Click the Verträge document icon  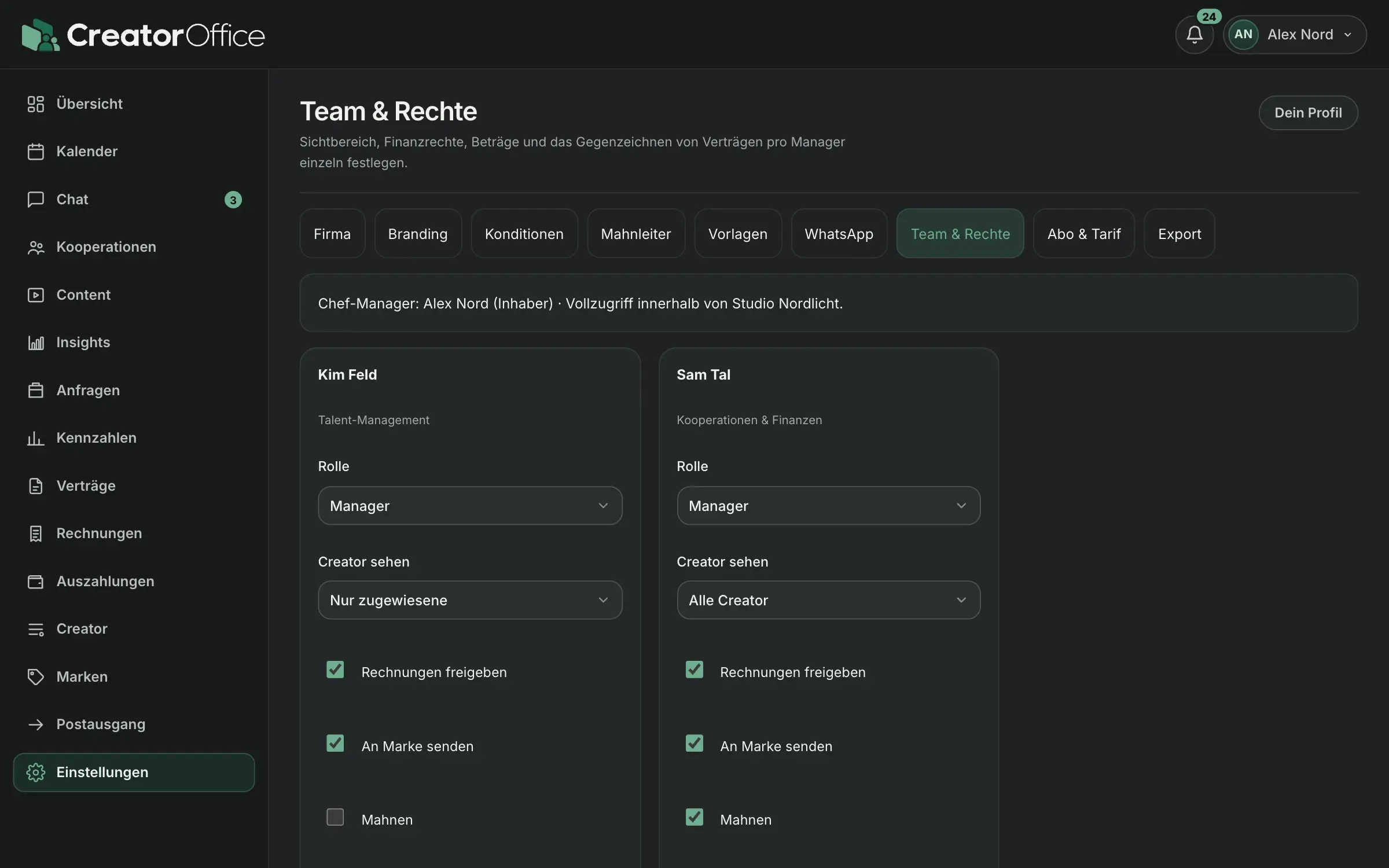pos(36,486)
